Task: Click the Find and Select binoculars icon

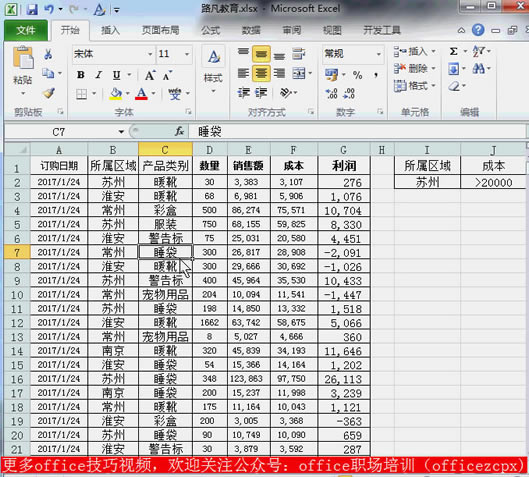Action: pos(479,69)
